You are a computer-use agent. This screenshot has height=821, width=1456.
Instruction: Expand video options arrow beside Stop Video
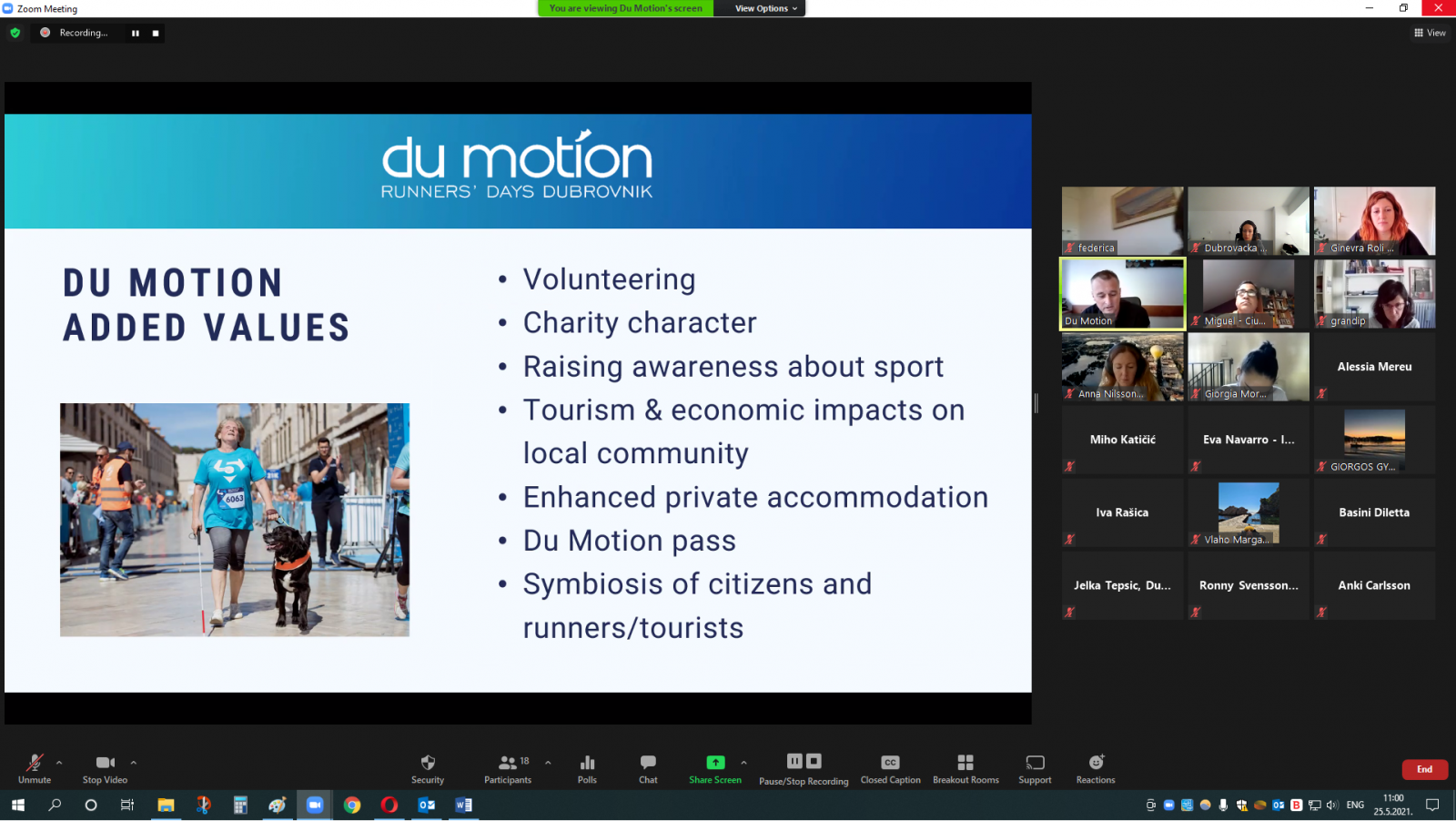click(x=134, y=763)
